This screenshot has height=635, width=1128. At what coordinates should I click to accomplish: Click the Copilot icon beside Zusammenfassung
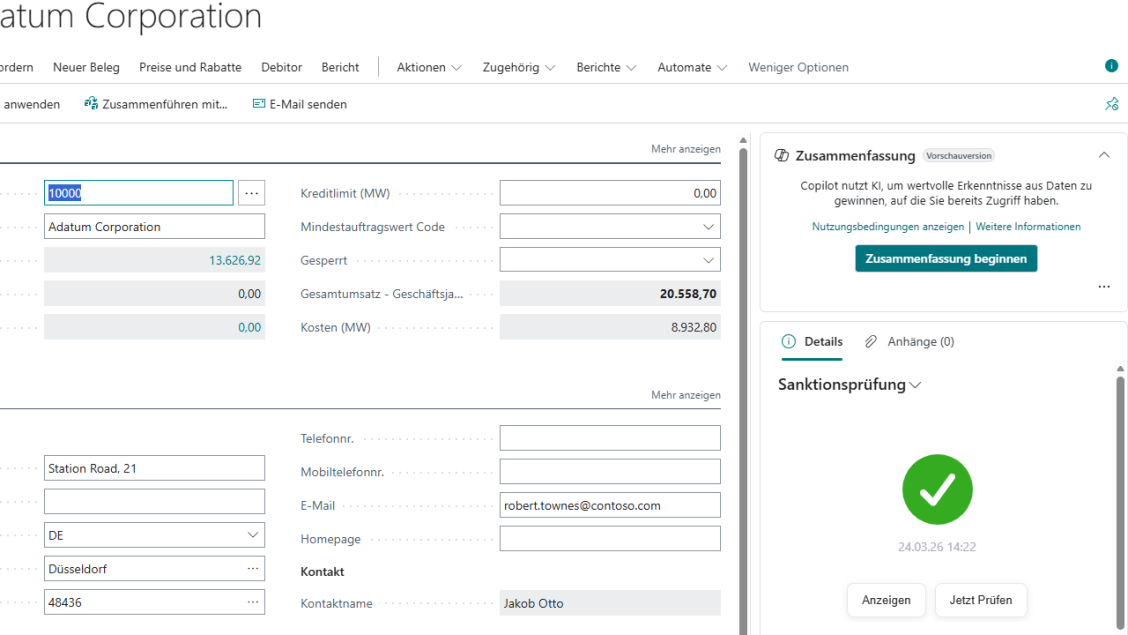[781, 155]
